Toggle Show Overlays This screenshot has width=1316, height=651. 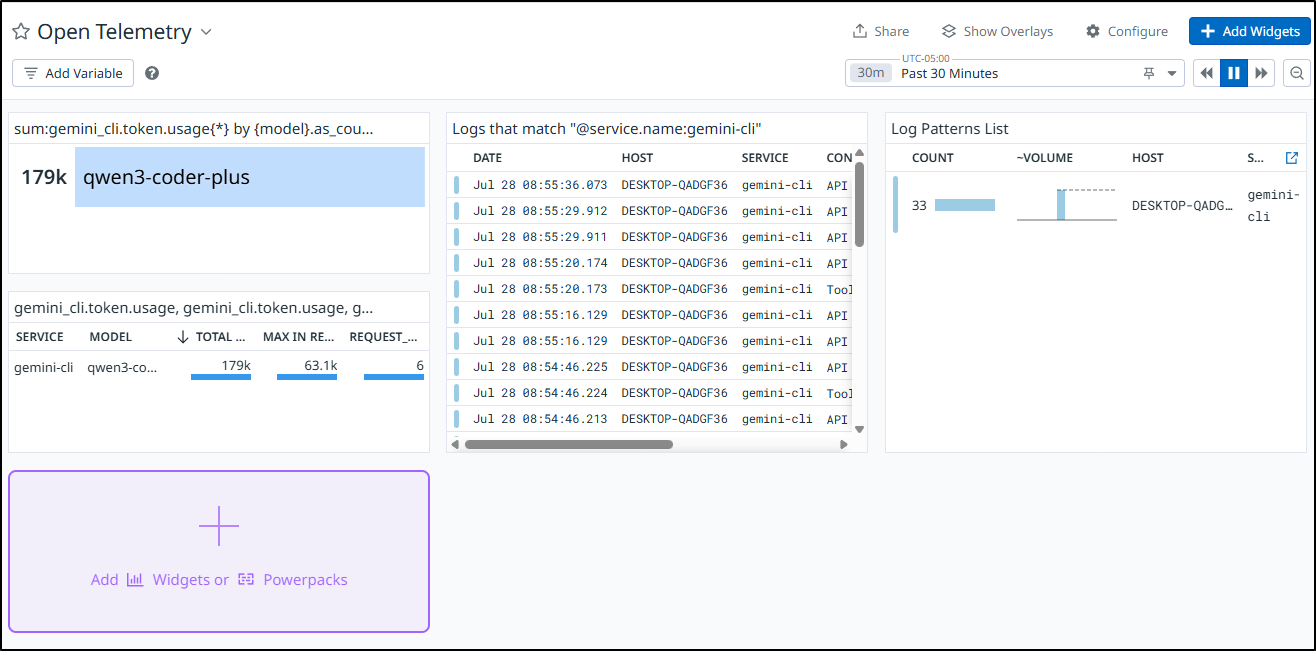(997, 31)
